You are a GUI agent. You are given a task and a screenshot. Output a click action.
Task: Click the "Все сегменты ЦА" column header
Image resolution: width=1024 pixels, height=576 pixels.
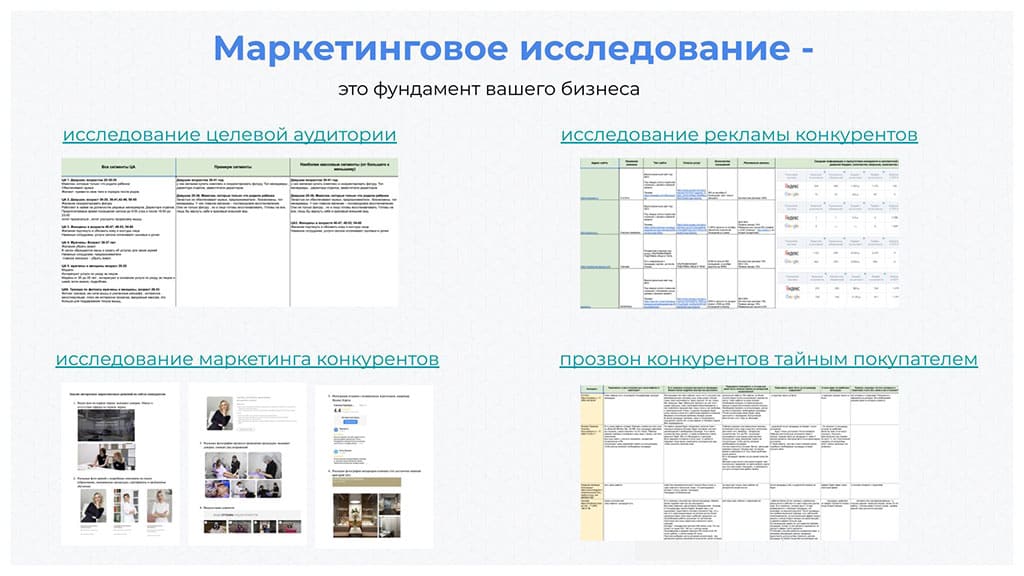(x=118, y=166)
